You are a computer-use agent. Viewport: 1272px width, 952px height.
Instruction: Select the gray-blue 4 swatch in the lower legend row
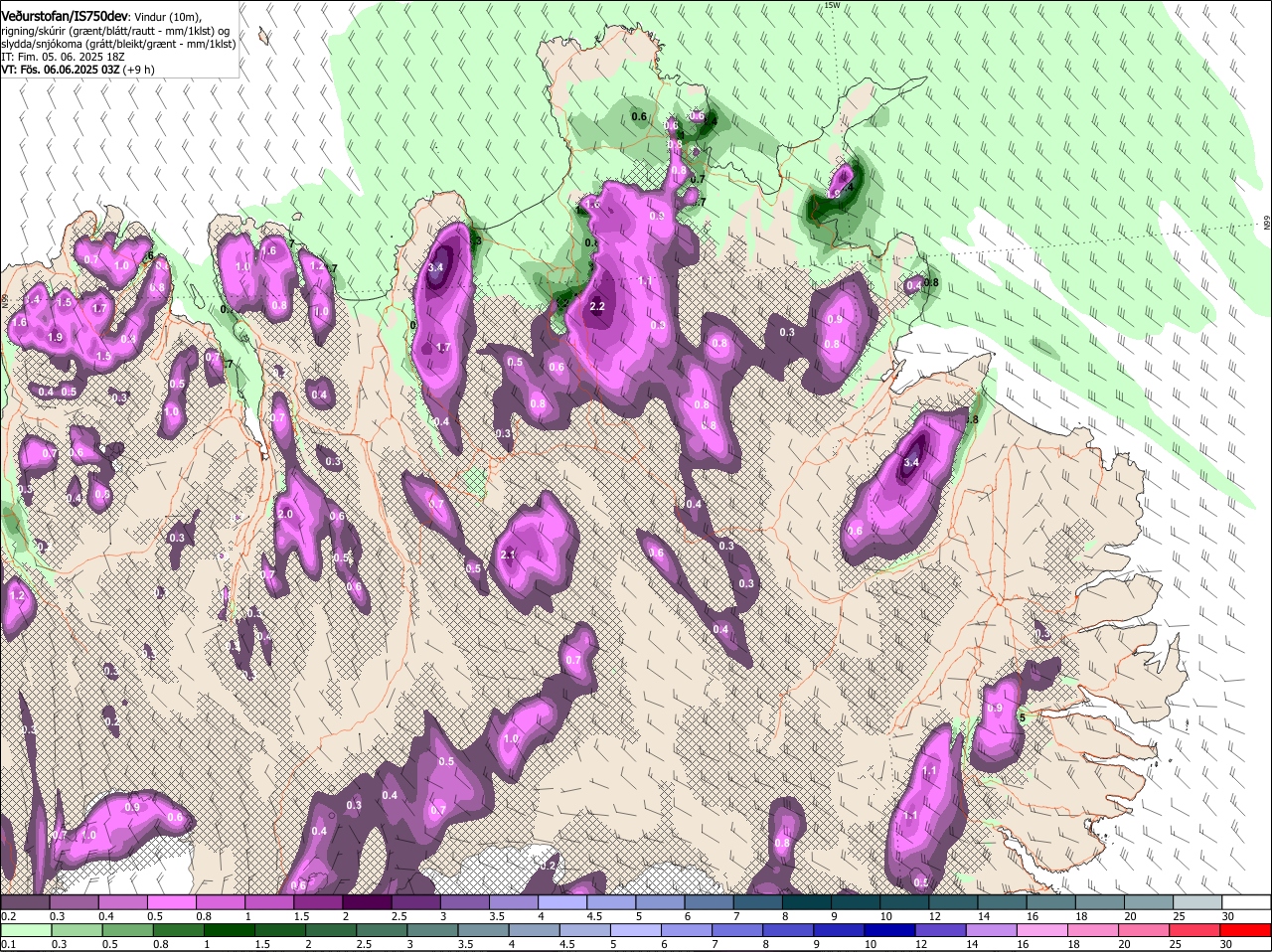tap(535, 931)
